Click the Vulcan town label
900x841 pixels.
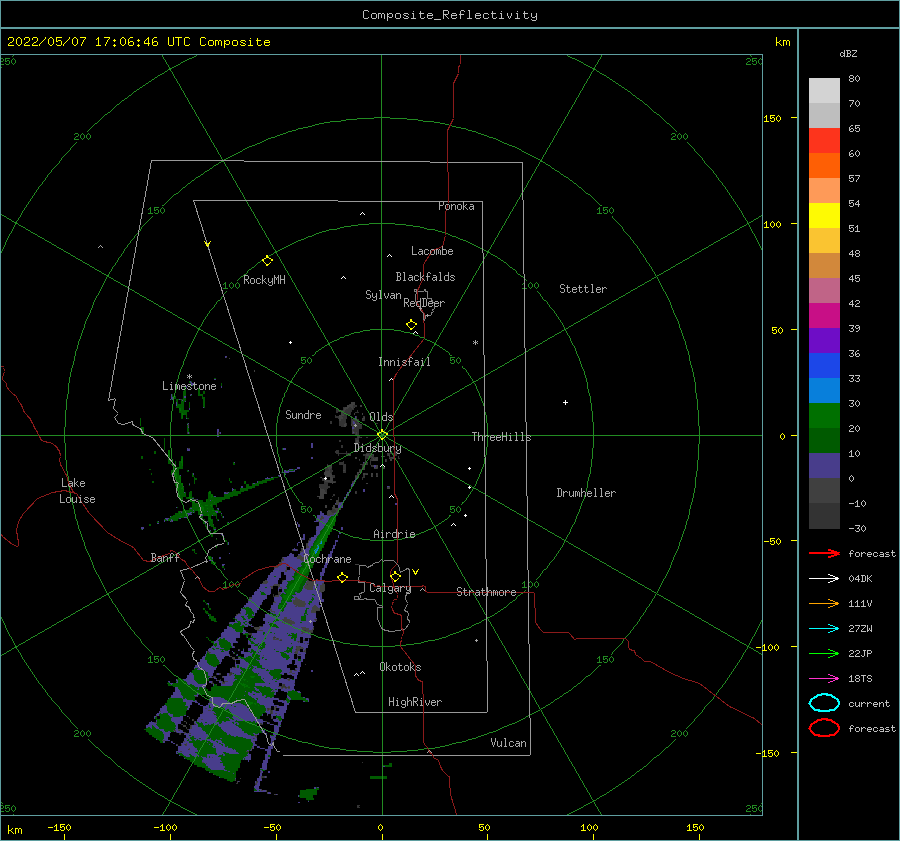point(509,743)
